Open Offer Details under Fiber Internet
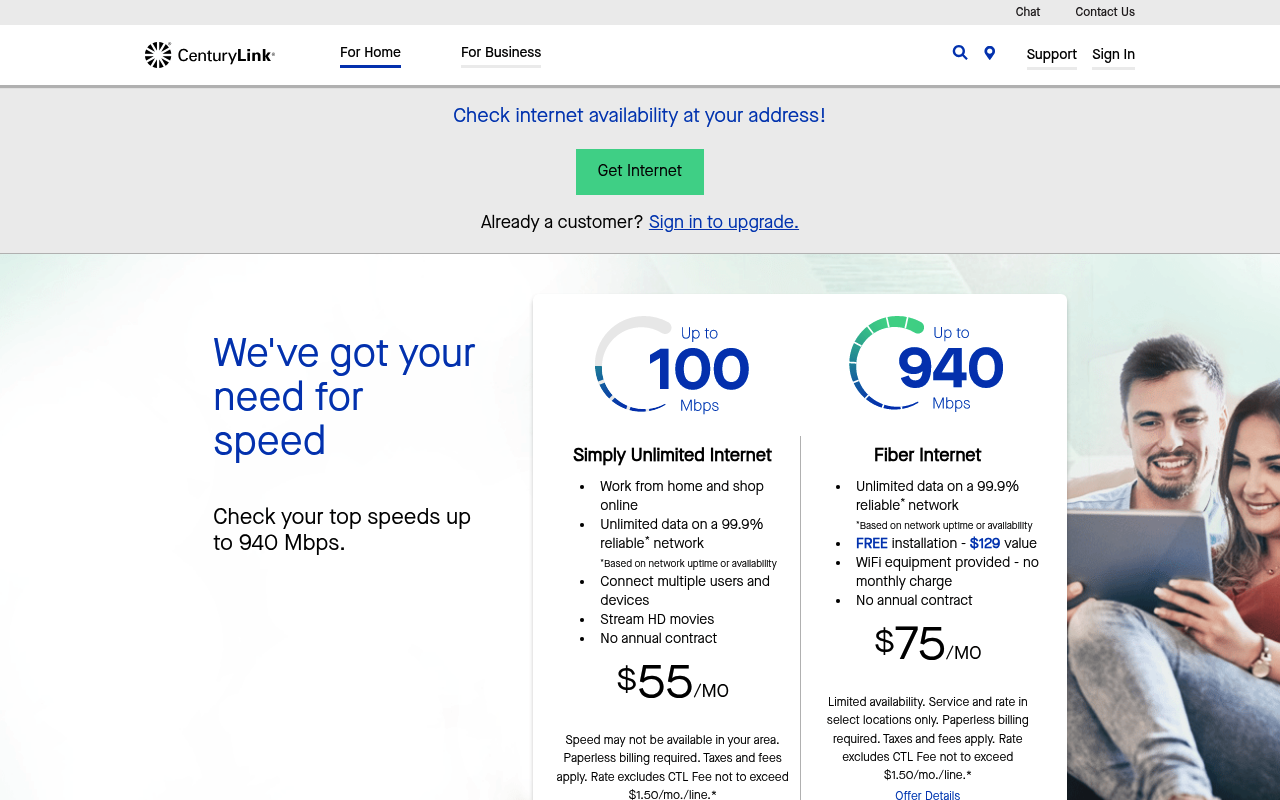Screen dimensions: 1280x800 point(928,795)
